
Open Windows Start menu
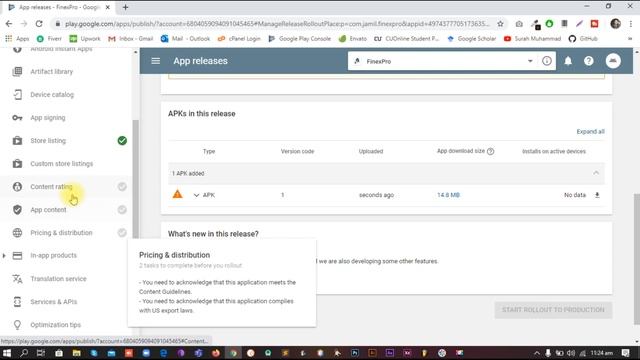pyautogui.click(x=7, y=353)
